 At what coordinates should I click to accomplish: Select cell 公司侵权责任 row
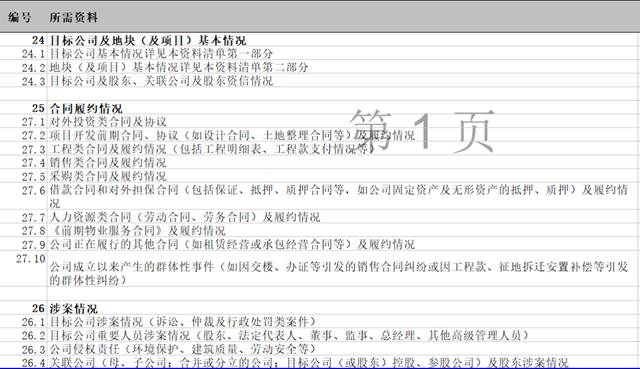pyautogui.click(x=183, y=349)
